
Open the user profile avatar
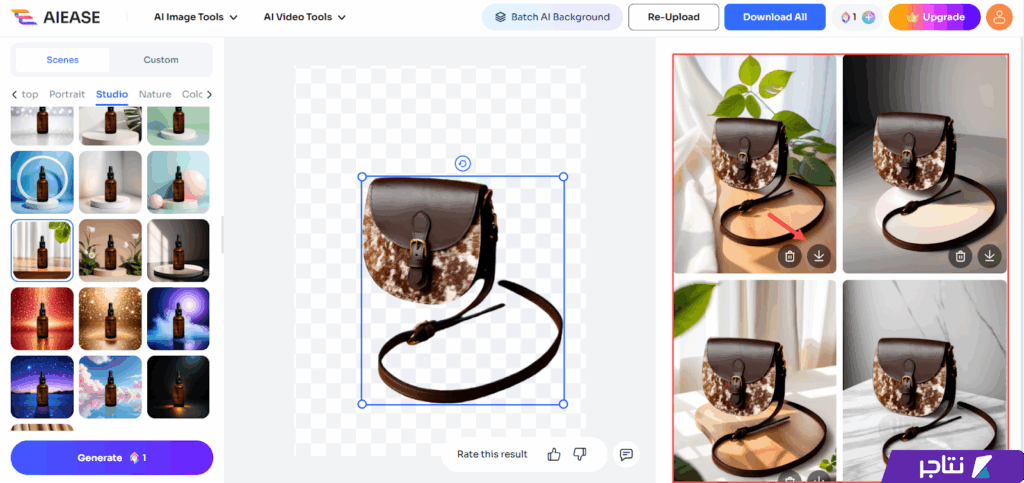(x=998, y=17)
